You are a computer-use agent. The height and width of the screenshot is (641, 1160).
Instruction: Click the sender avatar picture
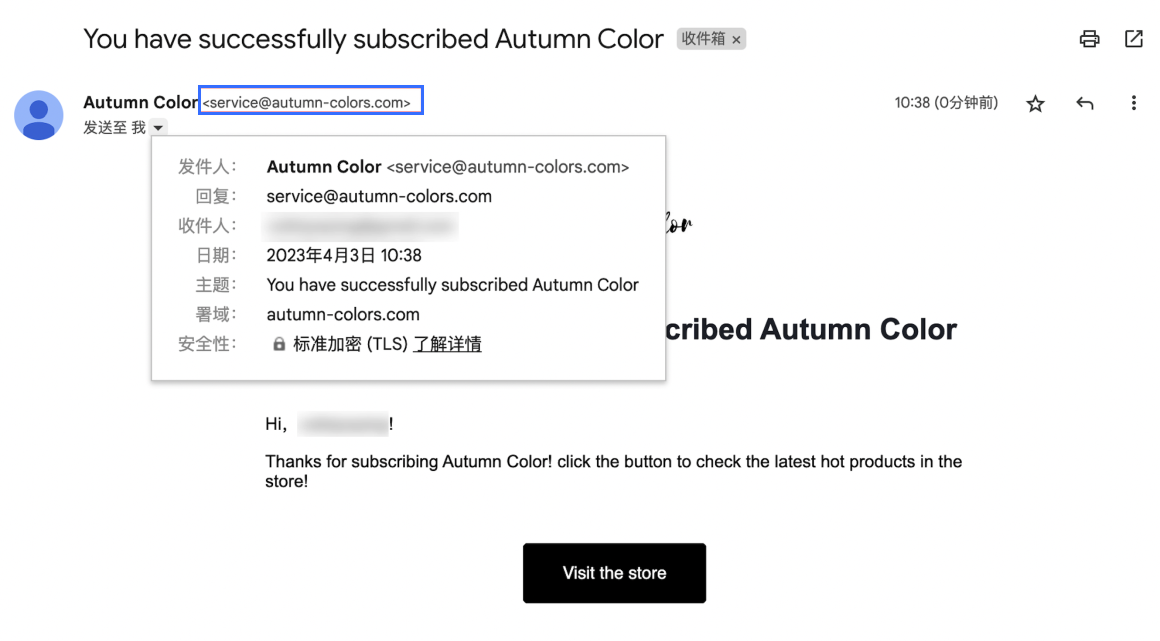[x=38, y=115]
